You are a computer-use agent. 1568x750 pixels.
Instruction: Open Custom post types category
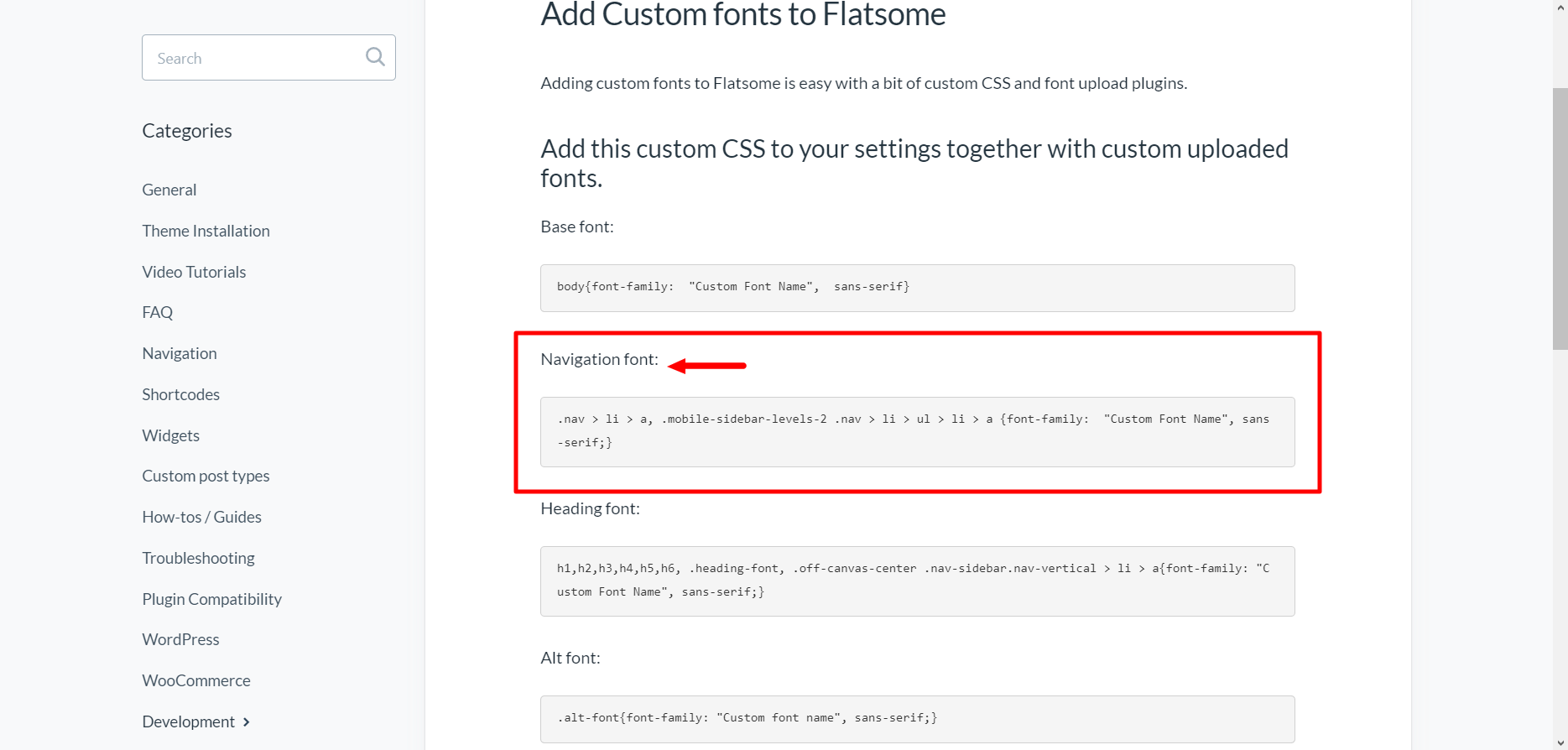tap(206, 476)
